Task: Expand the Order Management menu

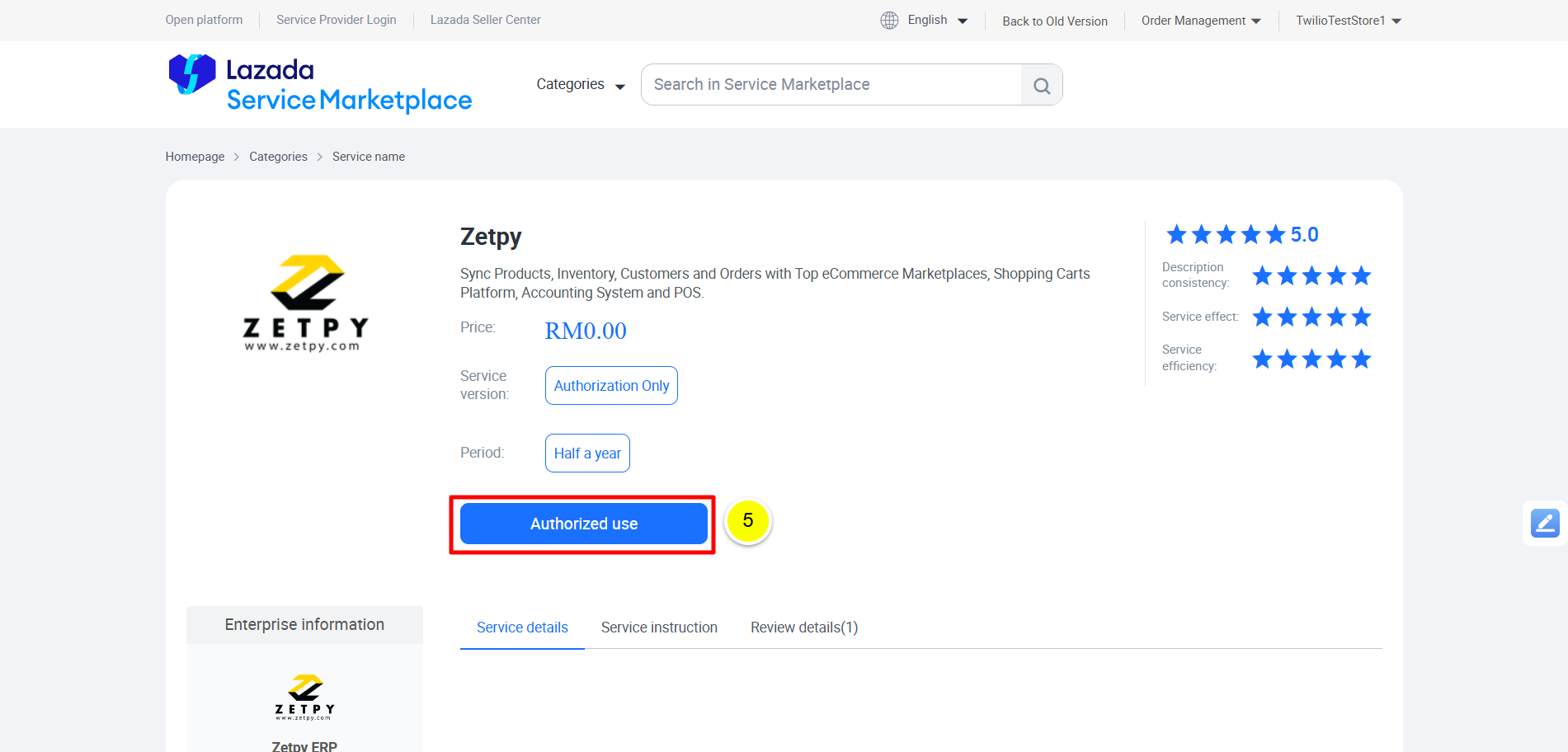Action: pyautogui.click(x=1201, y=21)
